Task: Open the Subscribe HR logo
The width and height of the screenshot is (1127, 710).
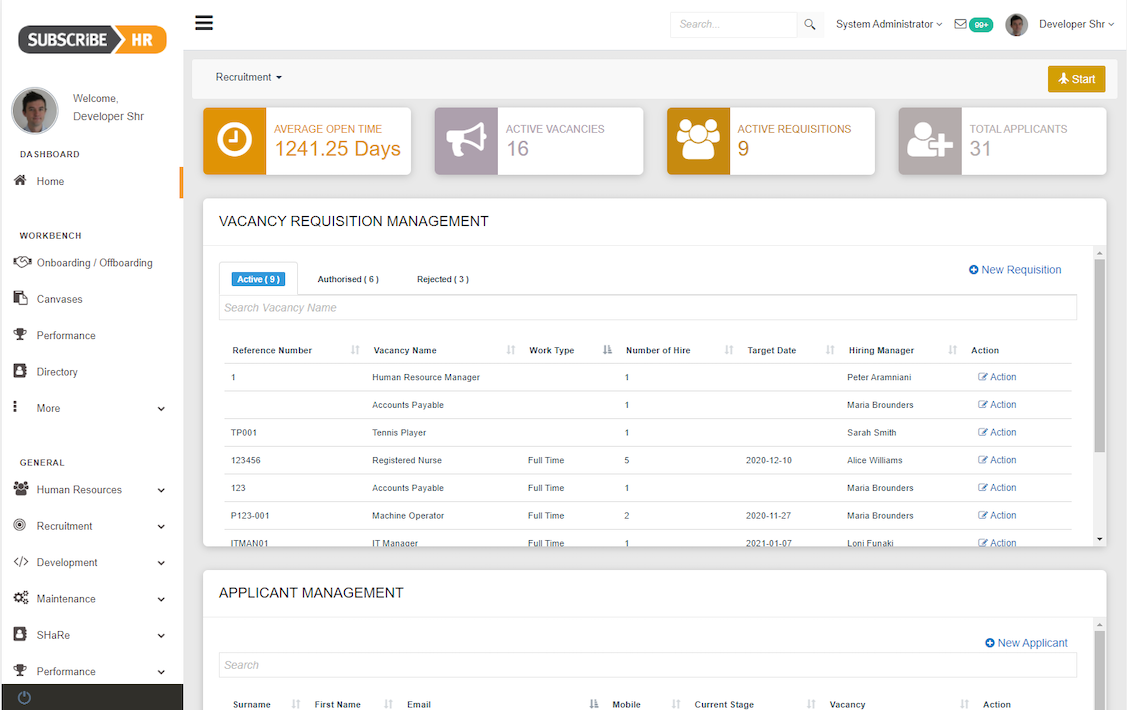Action: tap(91, 39)
